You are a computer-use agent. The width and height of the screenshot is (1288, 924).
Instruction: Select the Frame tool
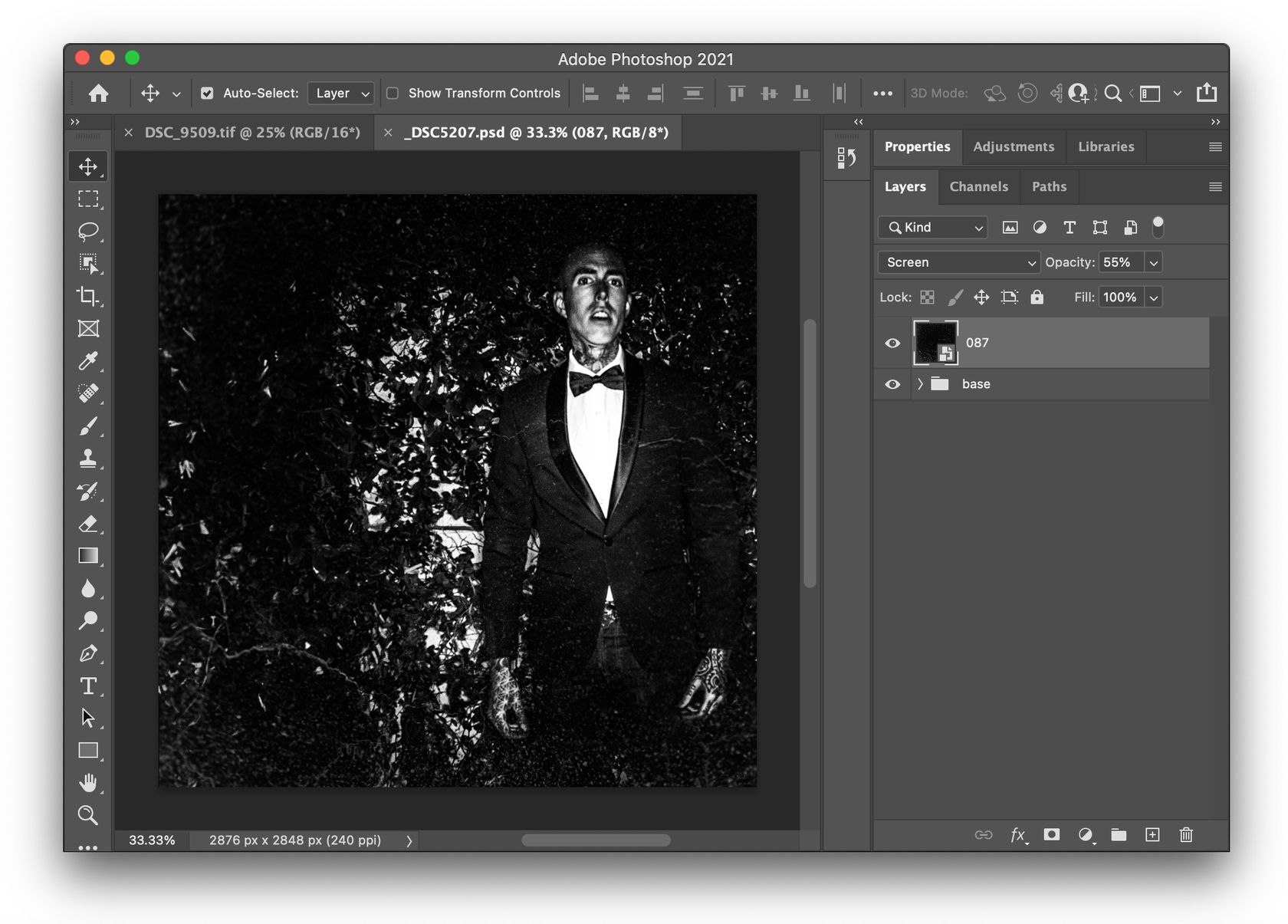click(x=88, y=329)
